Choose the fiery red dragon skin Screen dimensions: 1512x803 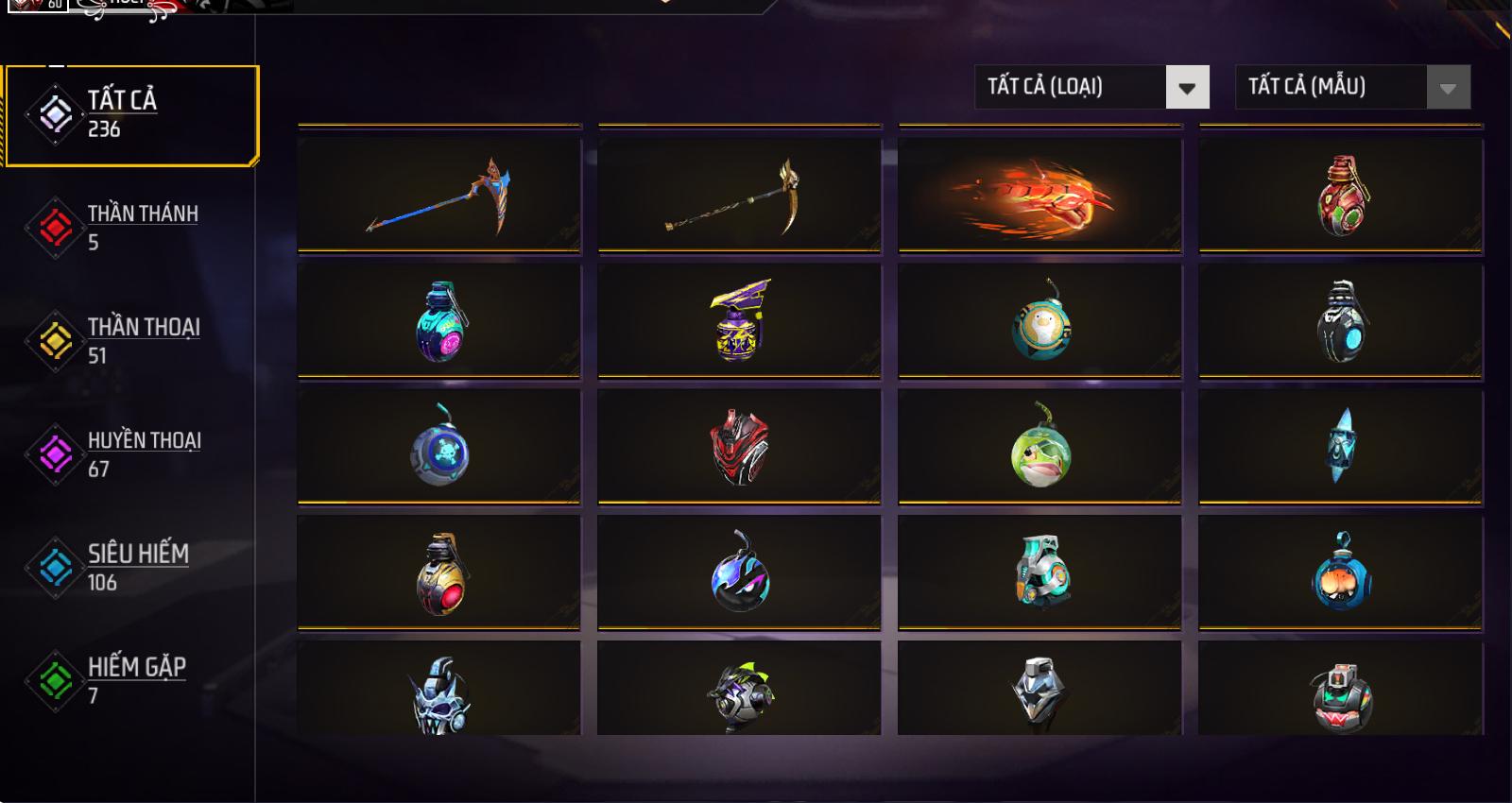coord(1039,196)
